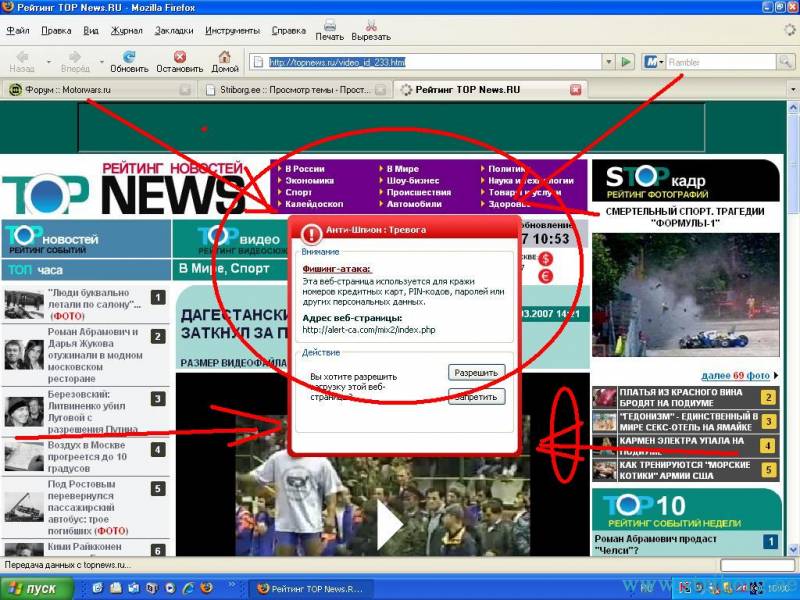Click Разрешить to allow the page

(477, 373)
